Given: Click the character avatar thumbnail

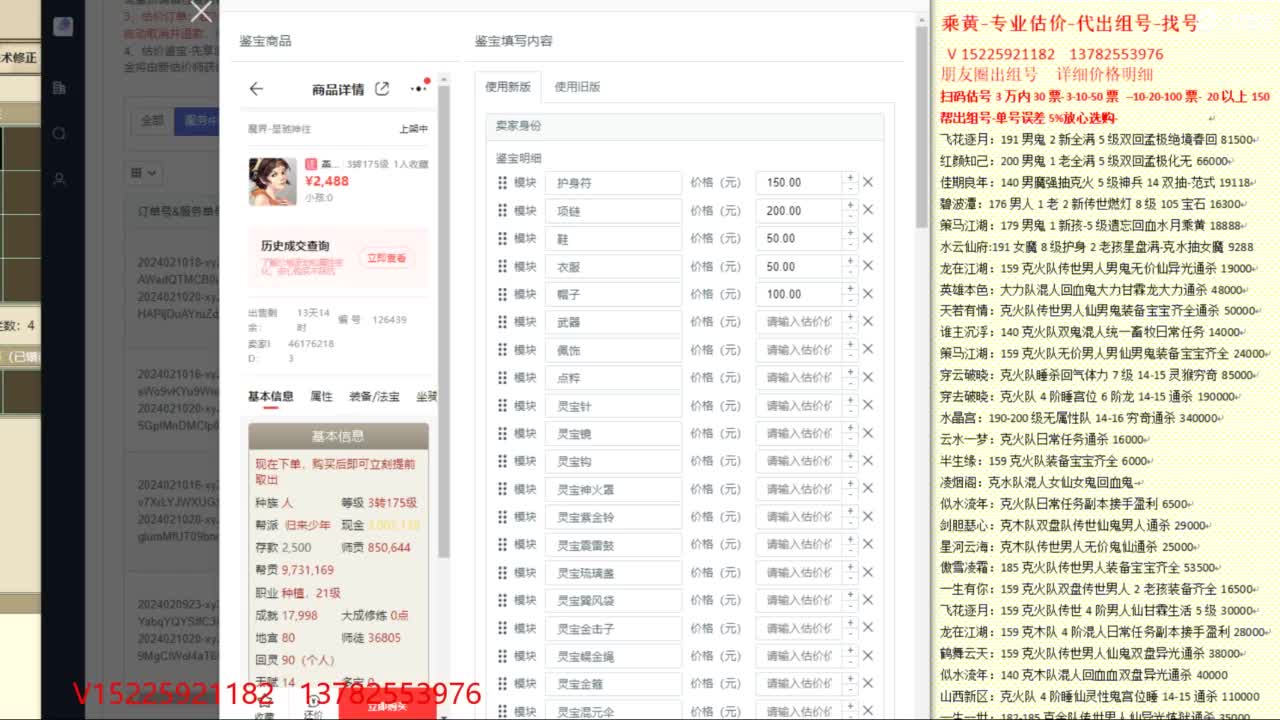Looking at the screenshot, I should pyautogui.click(x=272, y=181).
